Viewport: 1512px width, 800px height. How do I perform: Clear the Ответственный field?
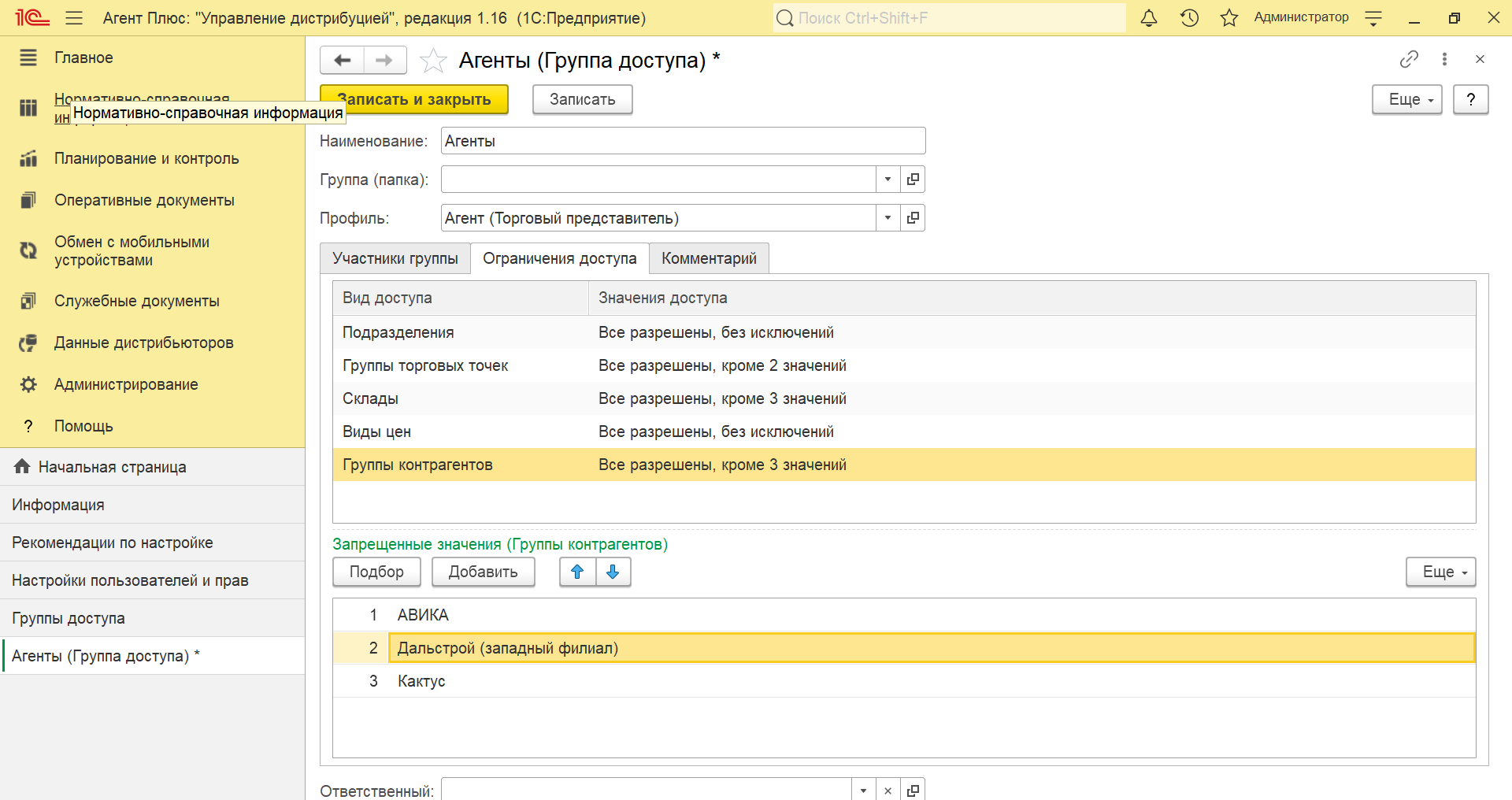pos(888,790)
